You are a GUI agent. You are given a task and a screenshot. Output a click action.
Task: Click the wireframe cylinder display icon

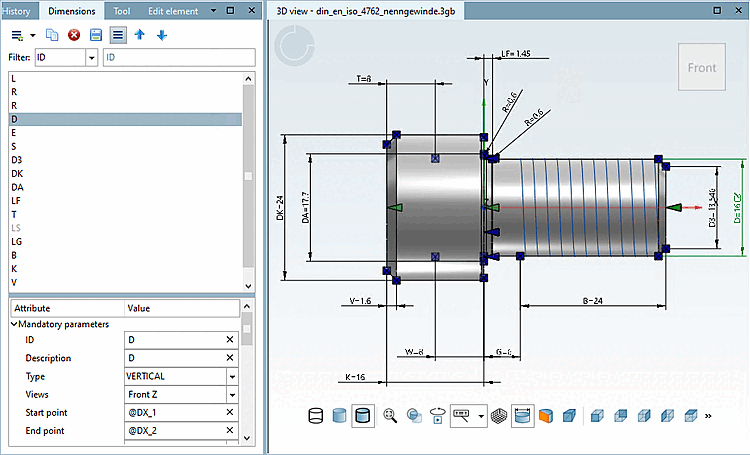(315, 415)
